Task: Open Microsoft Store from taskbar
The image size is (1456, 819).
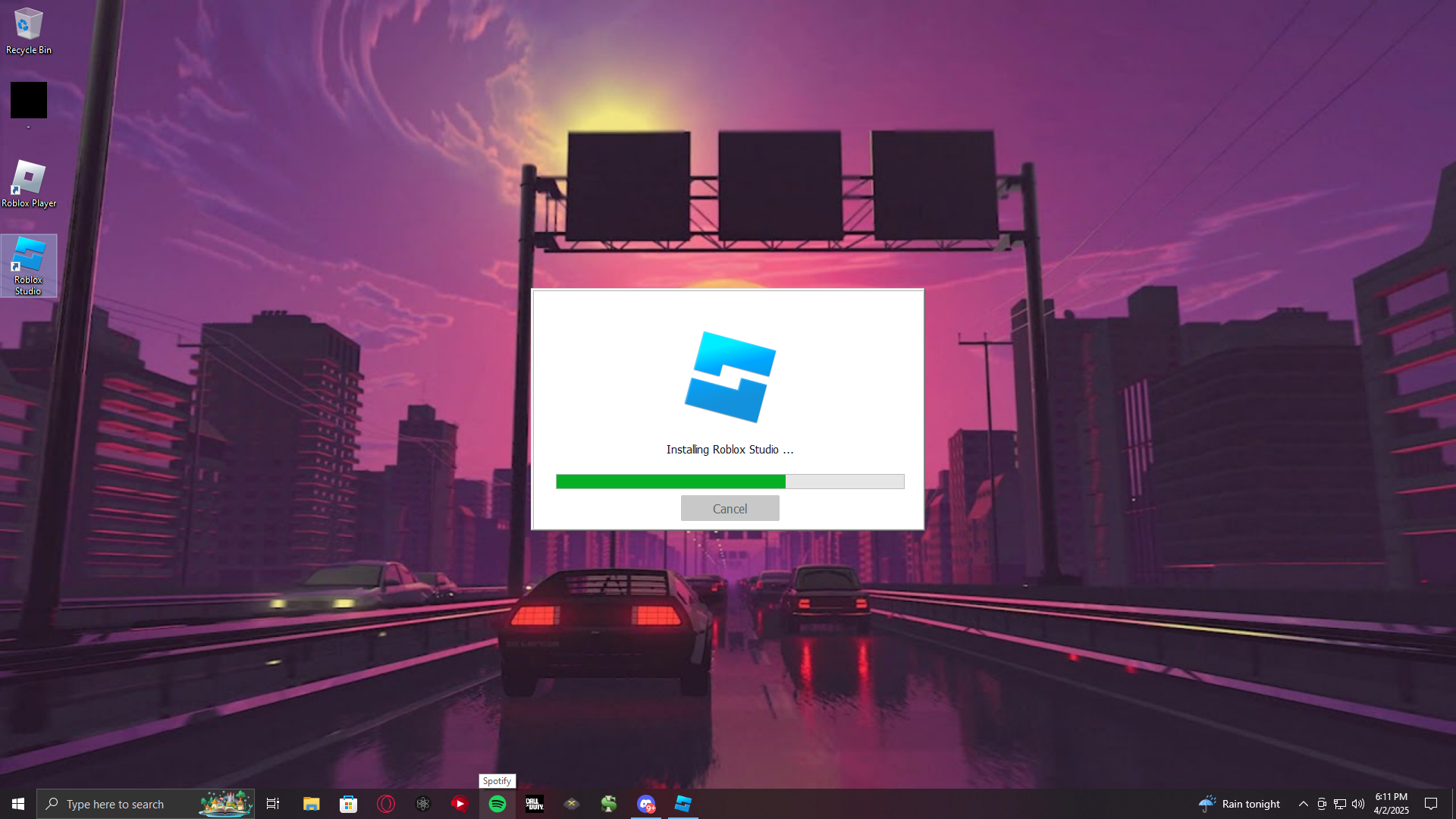Action: 348,804
